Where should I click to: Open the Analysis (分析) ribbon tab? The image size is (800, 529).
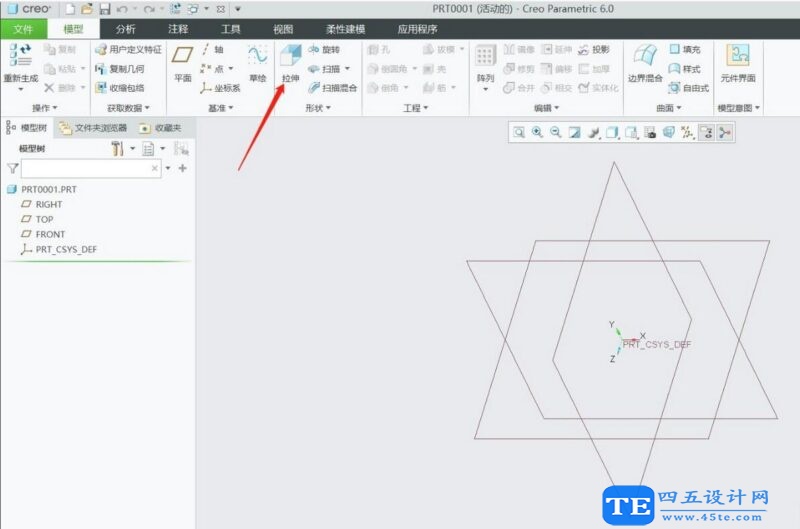click(x=126, y=29)
